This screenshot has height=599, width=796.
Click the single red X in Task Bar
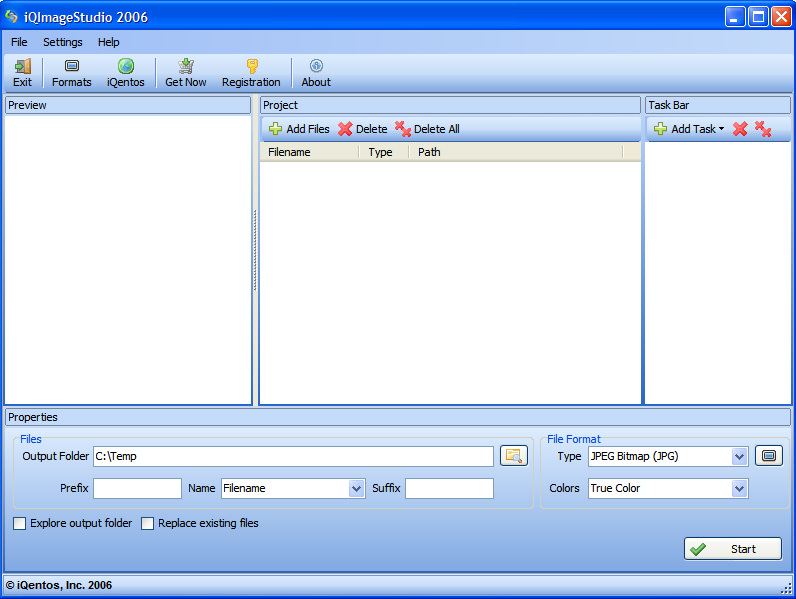click(x=740, y=129)
